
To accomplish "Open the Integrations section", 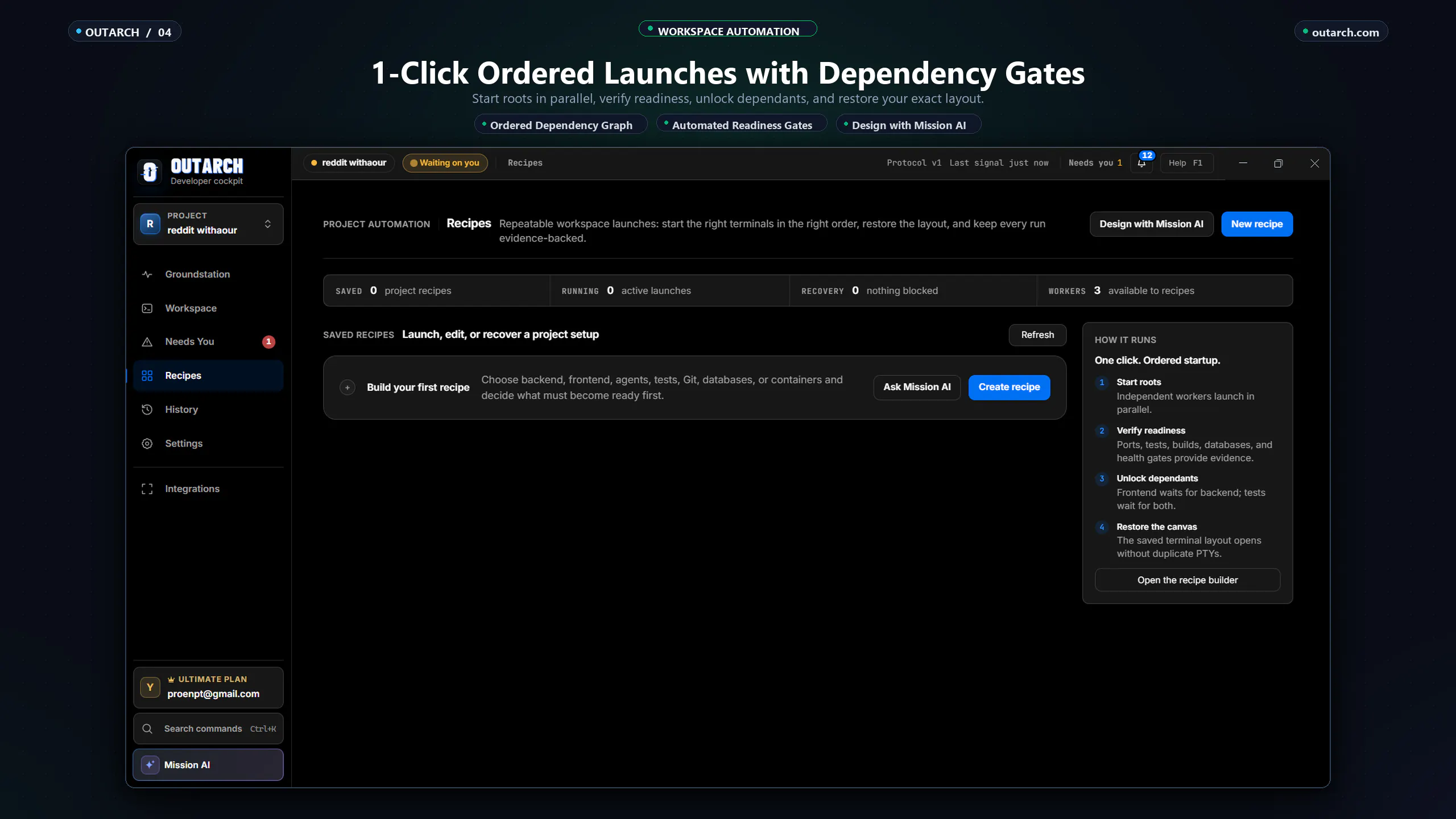I will pyautogui.click(x=208, y=489).
